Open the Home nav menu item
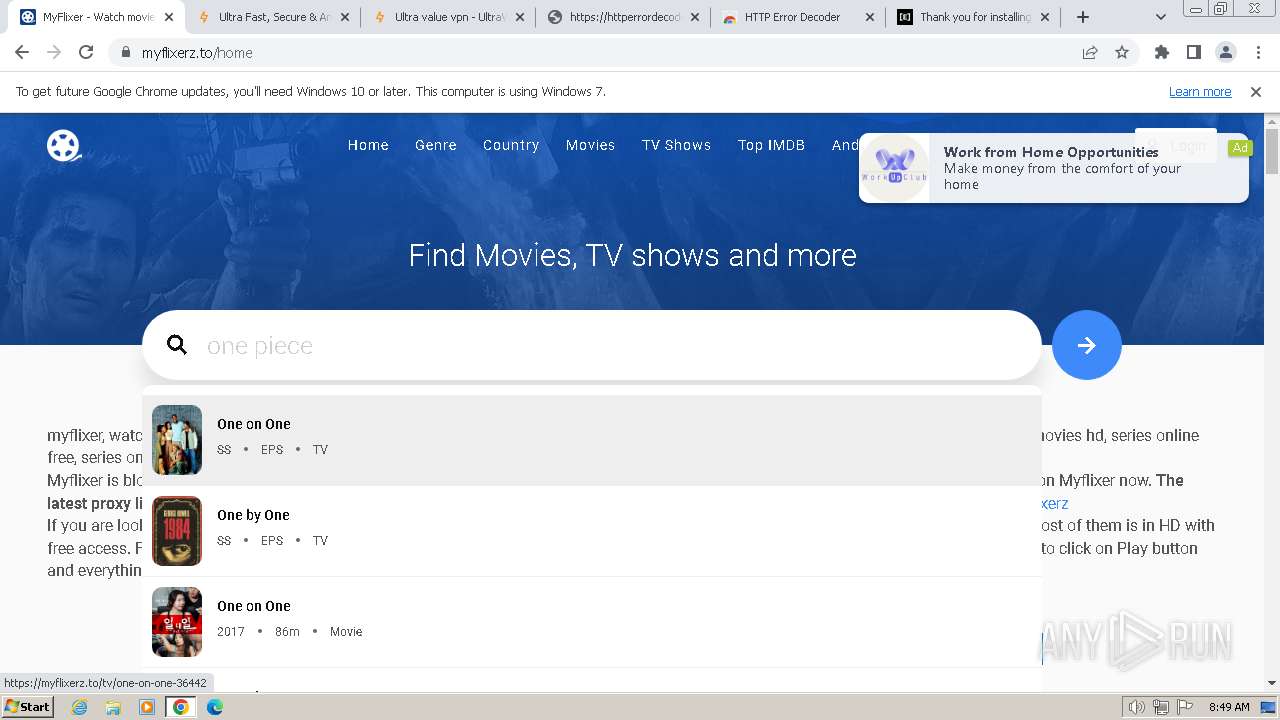The height and width of the screenshot is (720, 1280). 368,145
